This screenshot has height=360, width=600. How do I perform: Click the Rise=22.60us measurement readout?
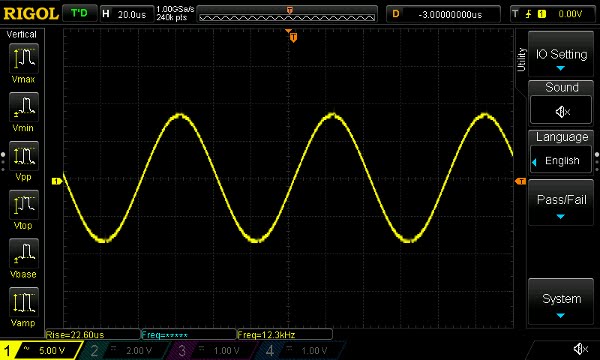point(93,335)
